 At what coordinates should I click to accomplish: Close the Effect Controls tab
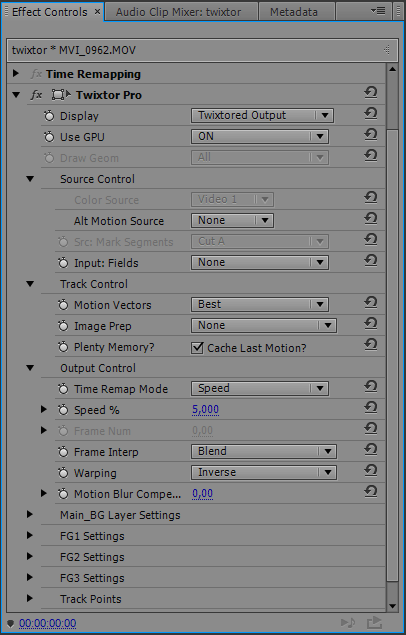tap(97, 12)
